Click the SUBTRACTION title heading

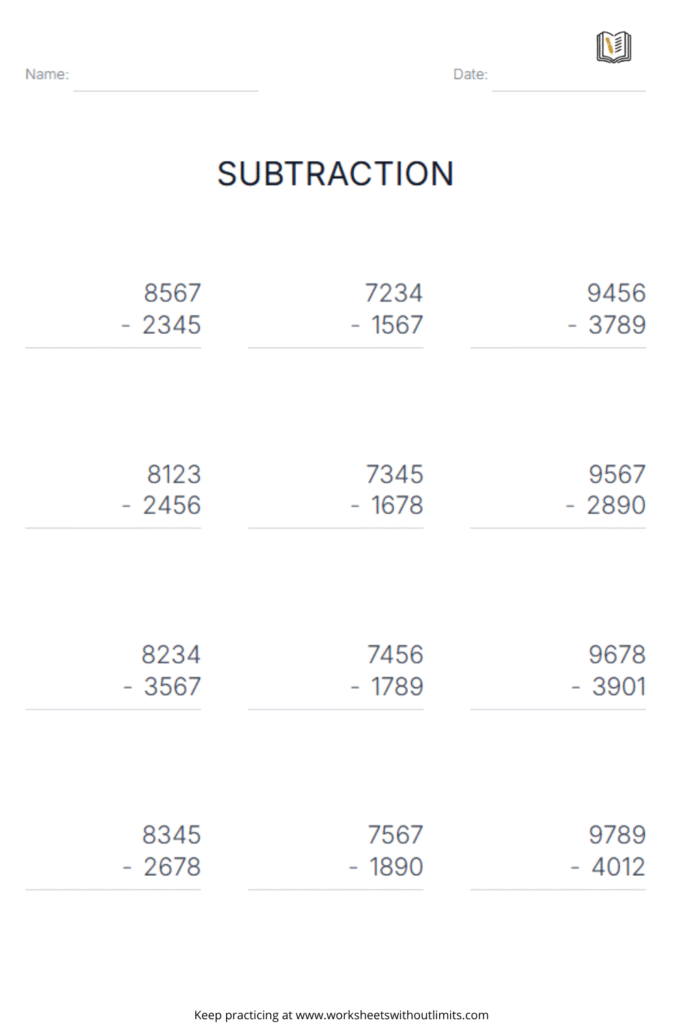coord(336,174)
